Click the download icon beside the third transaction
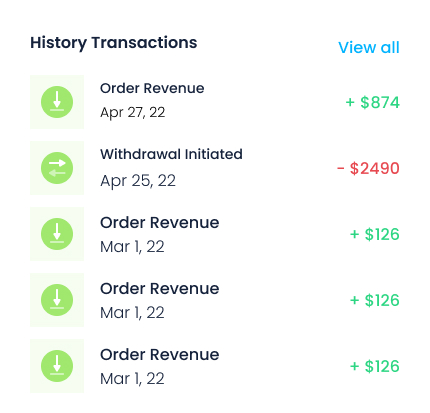 pos(57,234)
